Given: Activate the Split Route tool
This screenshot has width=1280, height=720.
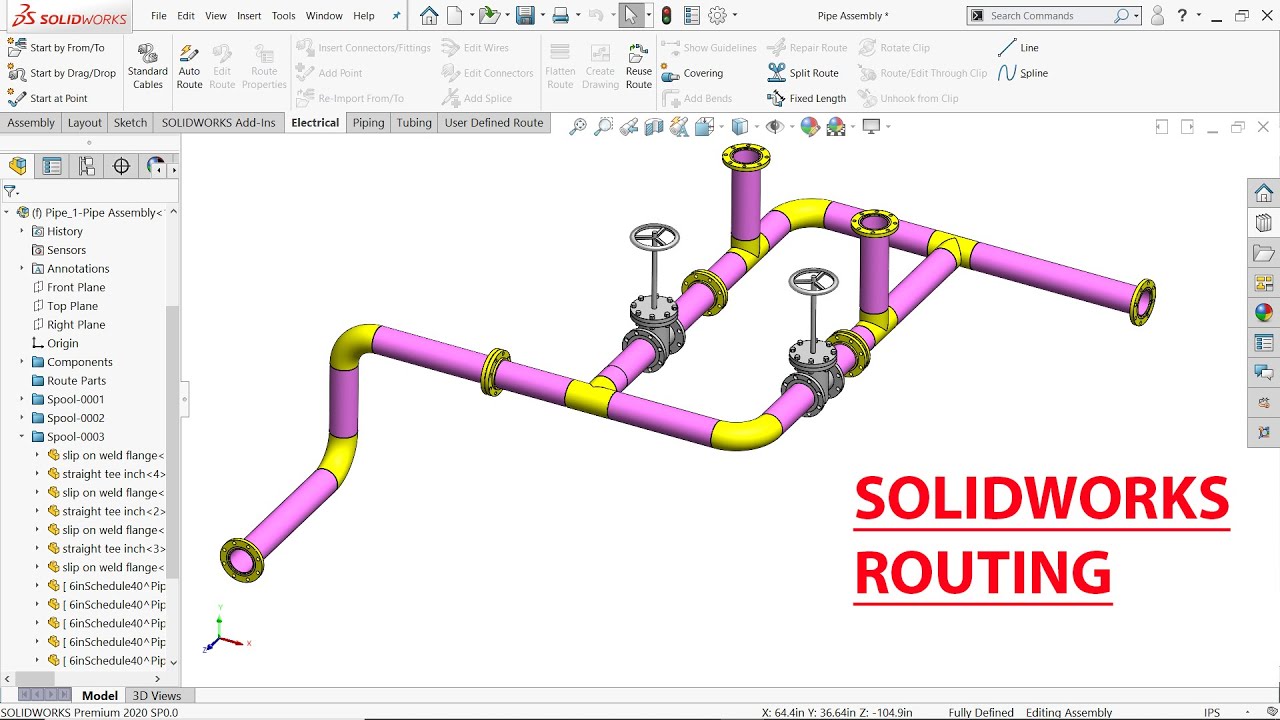Looking at the screenshot, I should [x=803, y=73].
